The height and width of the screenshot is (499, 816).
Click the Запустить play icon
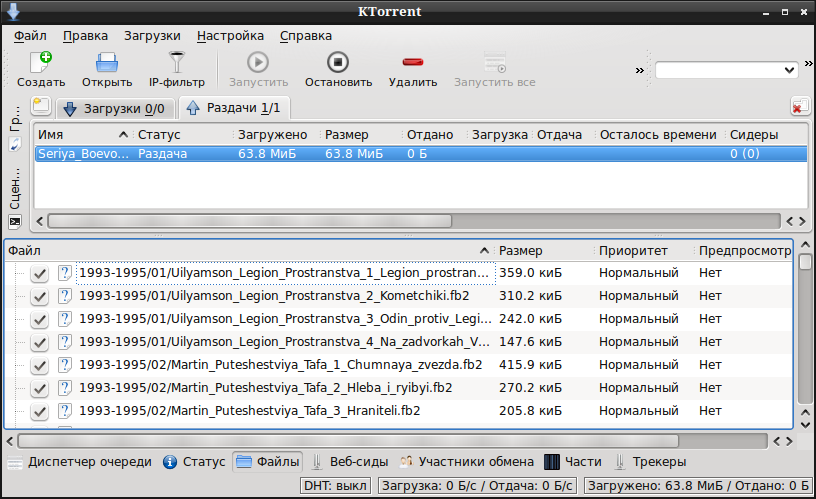tap(258, 70)
